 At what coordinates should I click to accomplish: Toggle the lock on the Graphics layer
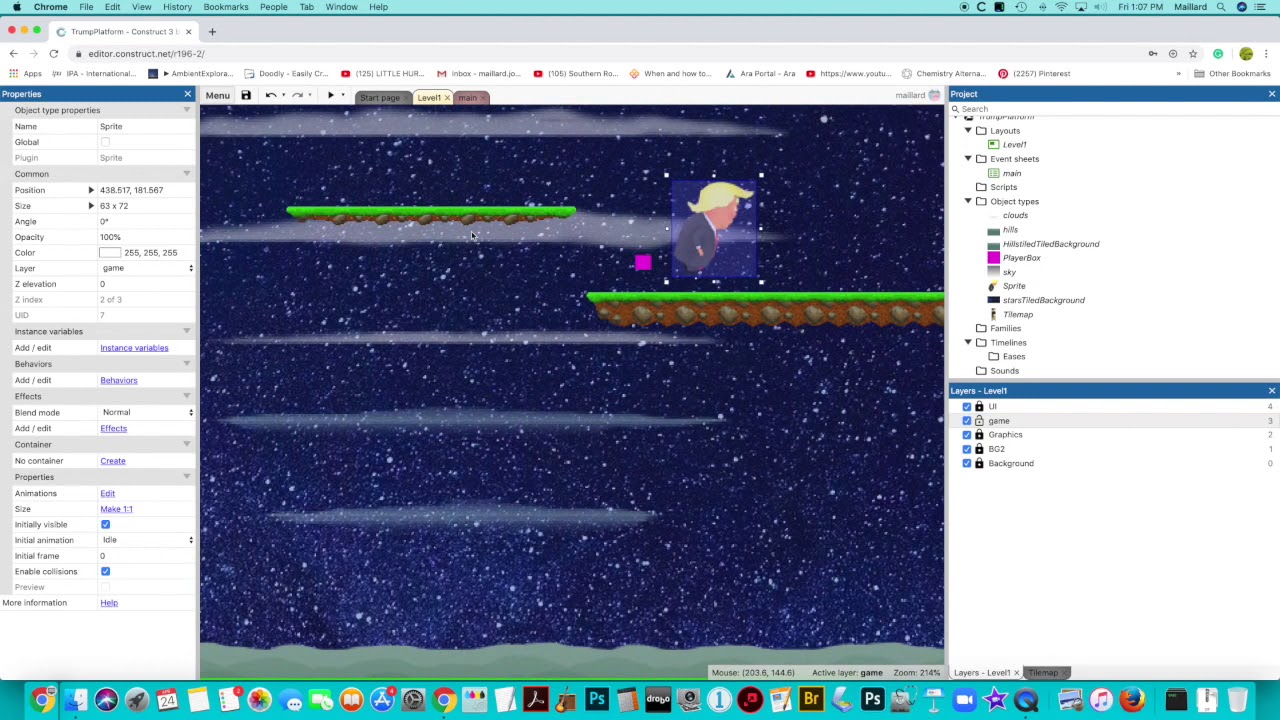[979, 435]
